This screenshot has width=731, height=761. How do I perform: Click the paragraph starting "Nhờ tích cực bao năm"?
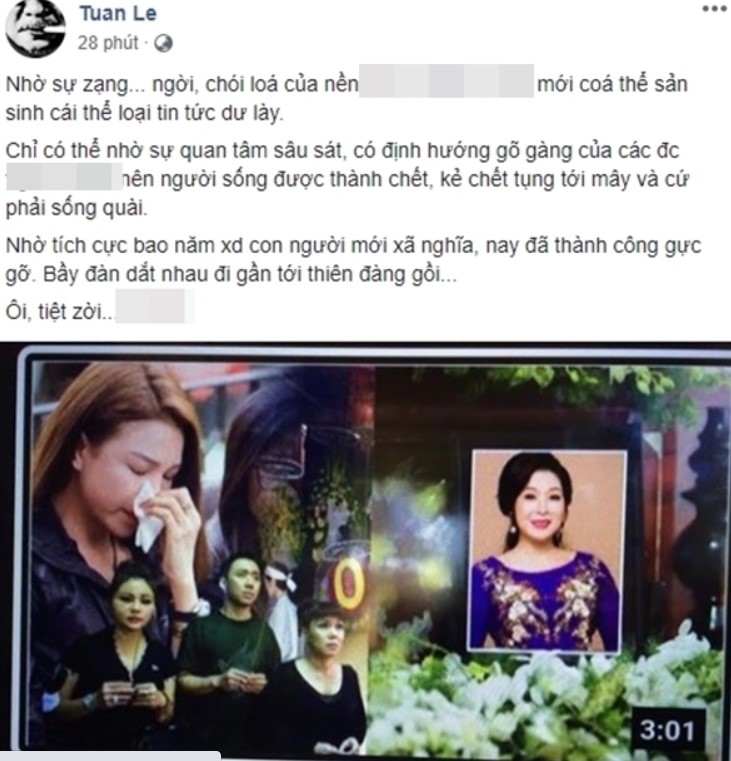tap(353, 260)
